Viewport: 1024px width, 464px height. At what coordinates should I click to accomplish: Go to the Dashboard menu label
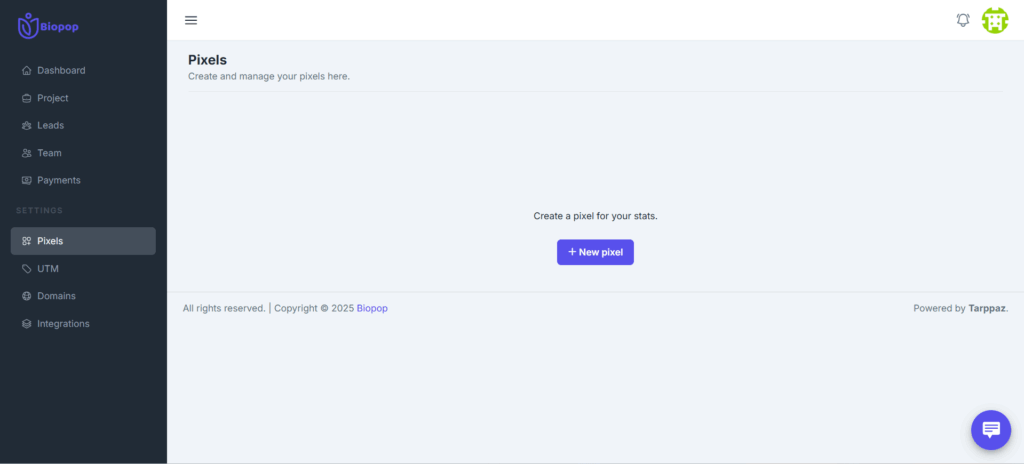coord(61,71)
